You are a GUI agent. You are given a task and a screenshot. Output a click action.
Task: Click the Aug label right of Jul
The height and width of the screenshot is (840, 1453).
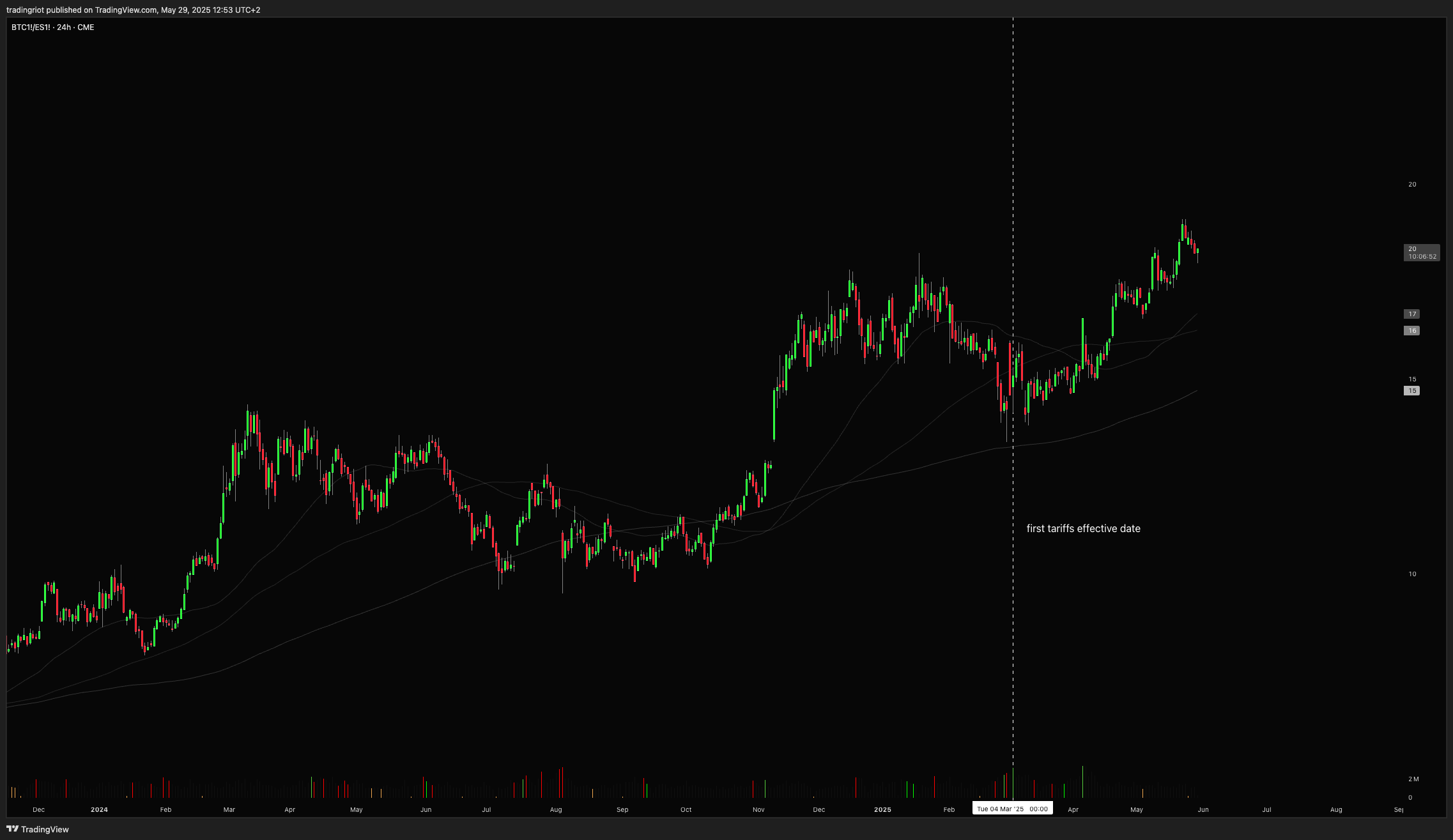1336,810
